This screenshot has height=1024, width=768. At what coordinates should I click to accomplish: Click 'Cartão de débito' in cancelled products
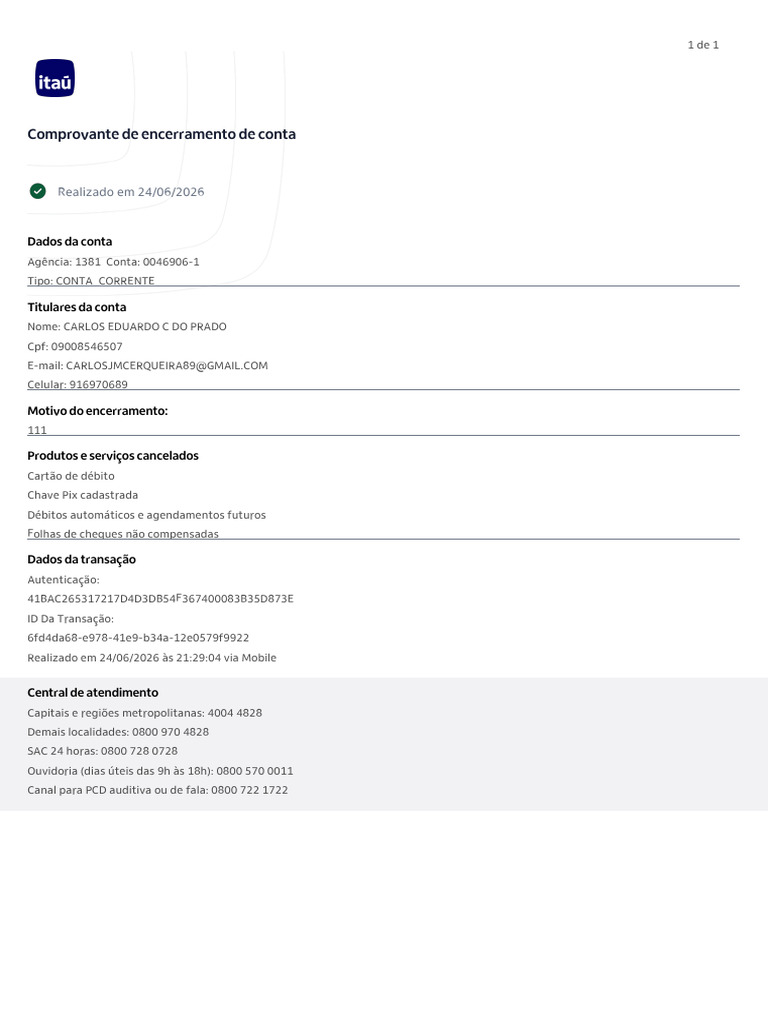(71, 476)
